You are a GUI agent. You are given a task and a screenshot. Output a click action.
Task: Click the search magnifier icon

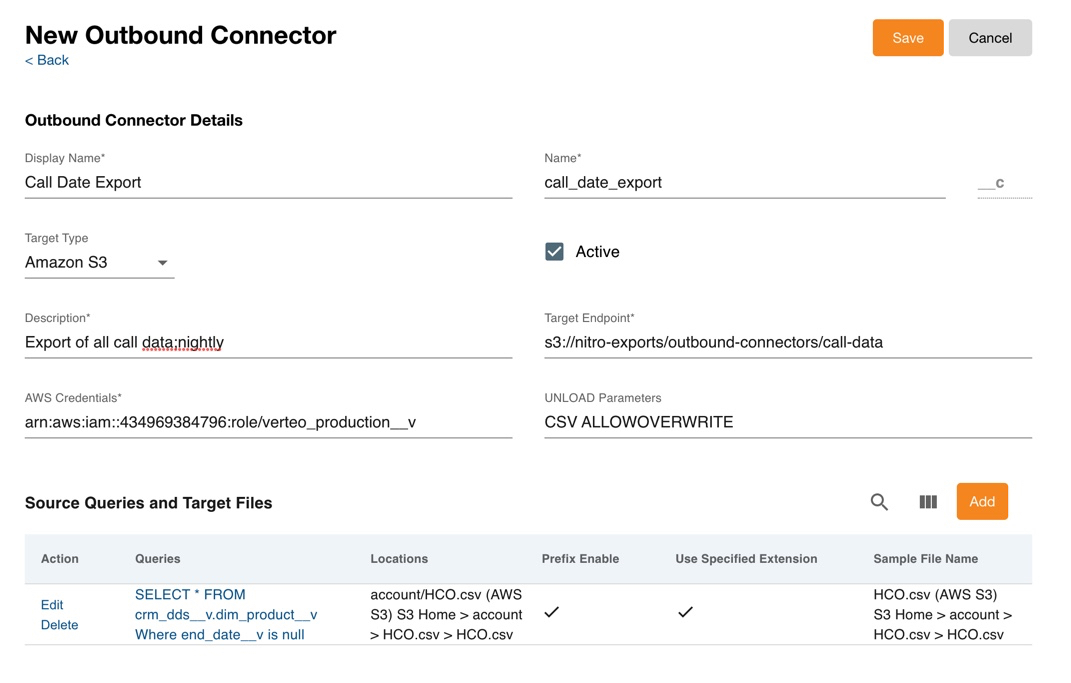pos(879,502)
